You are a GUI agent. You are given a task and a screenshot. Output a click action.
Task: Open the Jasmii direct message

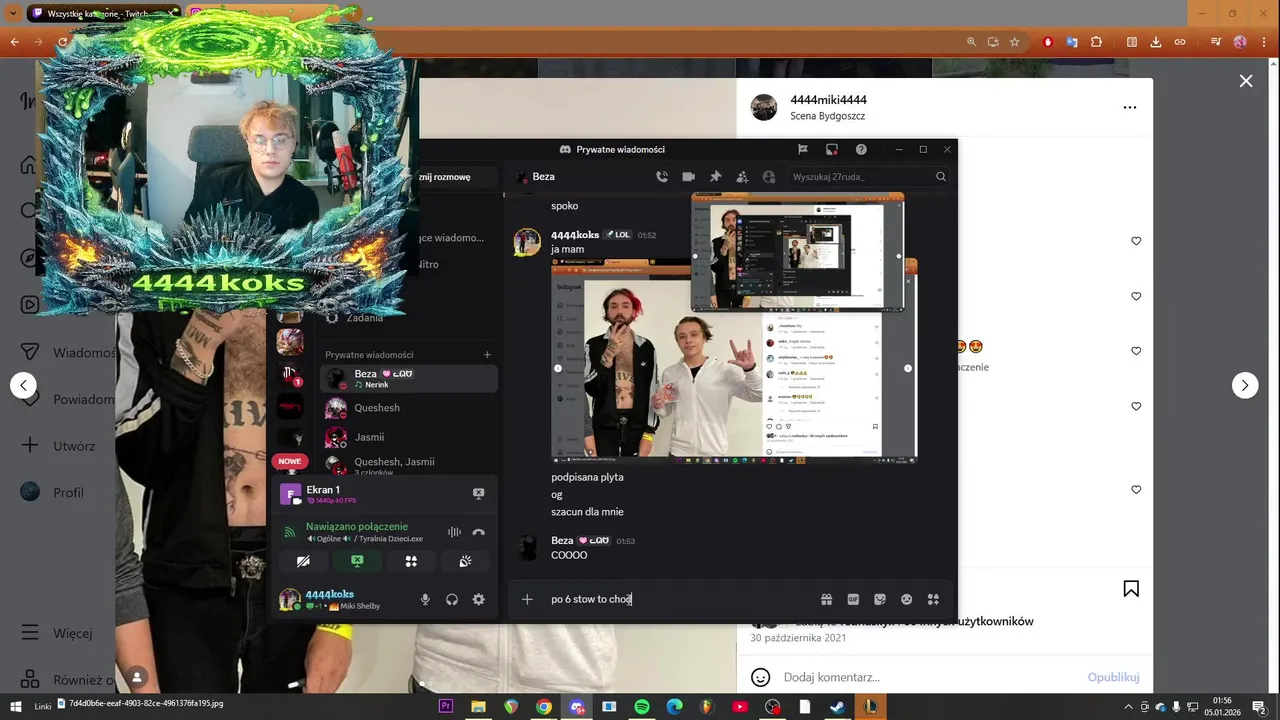(408, 437)
